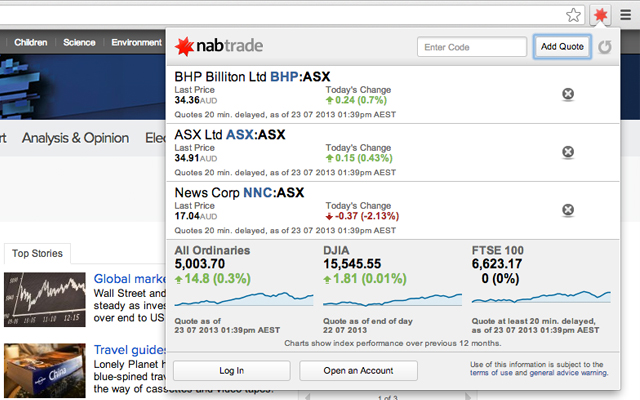
Task: Click BHP last price 34.36
Action: click(187, 100)
